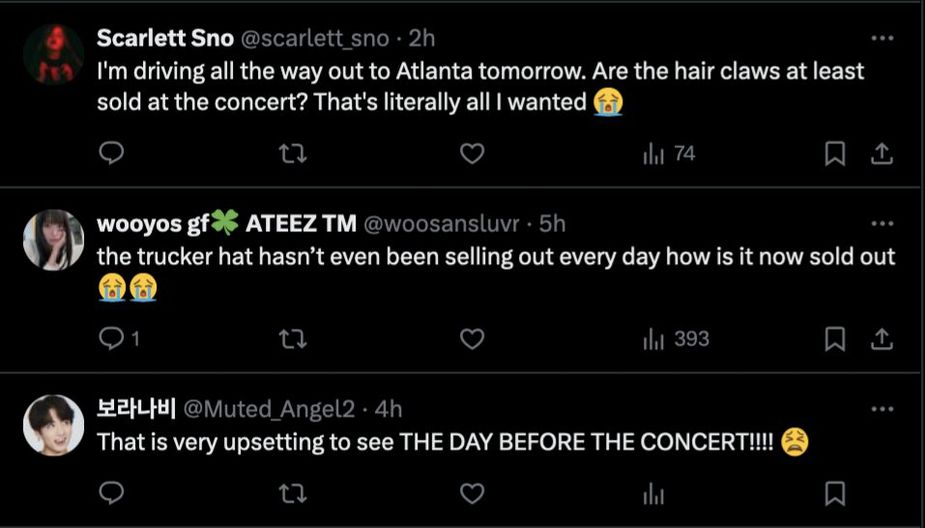
Task: Reply to Scarlett Sno's Atlanta tweet
Action: tap(112, 153)
